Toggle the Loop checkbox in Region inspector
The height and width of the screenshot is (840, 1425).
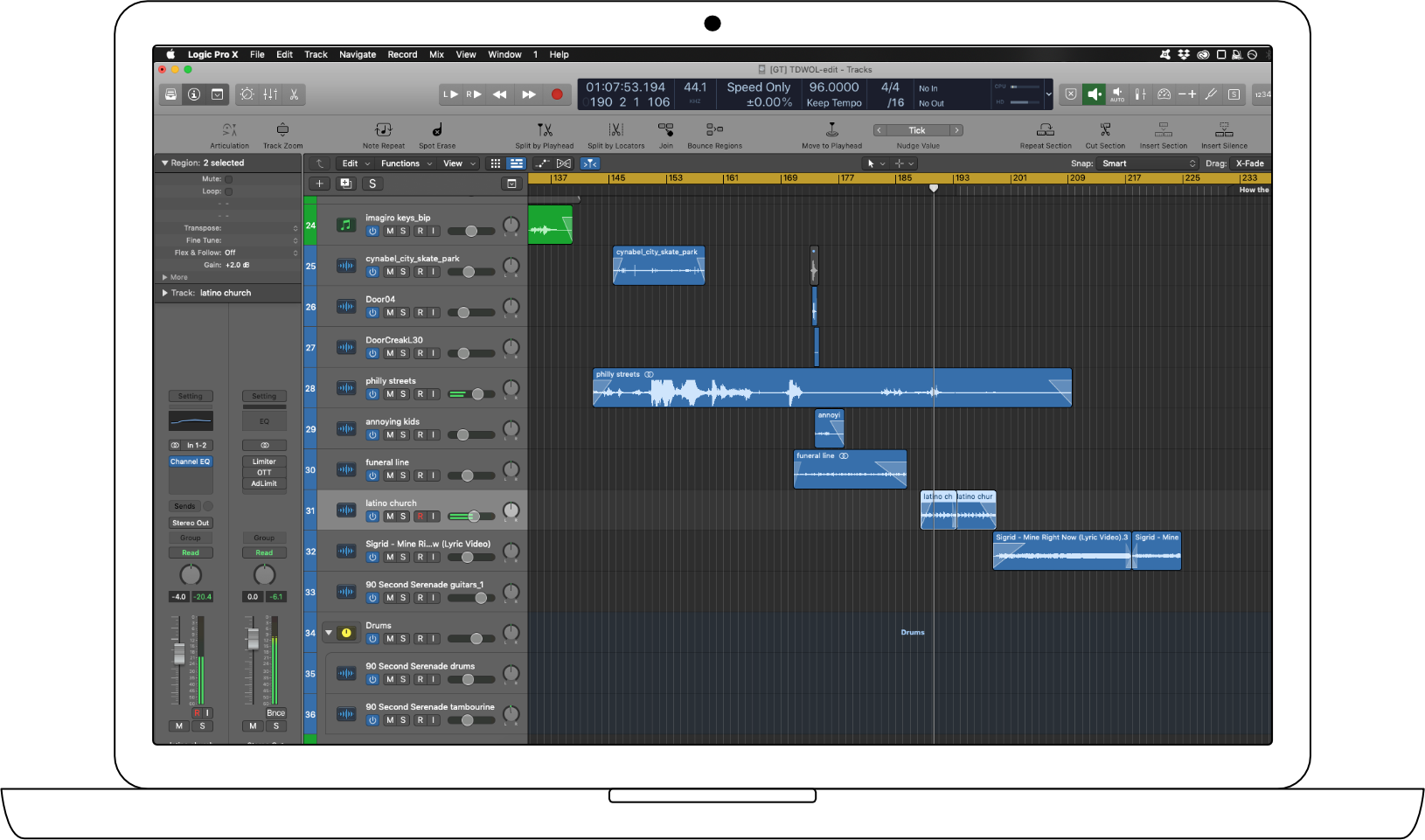229,191
